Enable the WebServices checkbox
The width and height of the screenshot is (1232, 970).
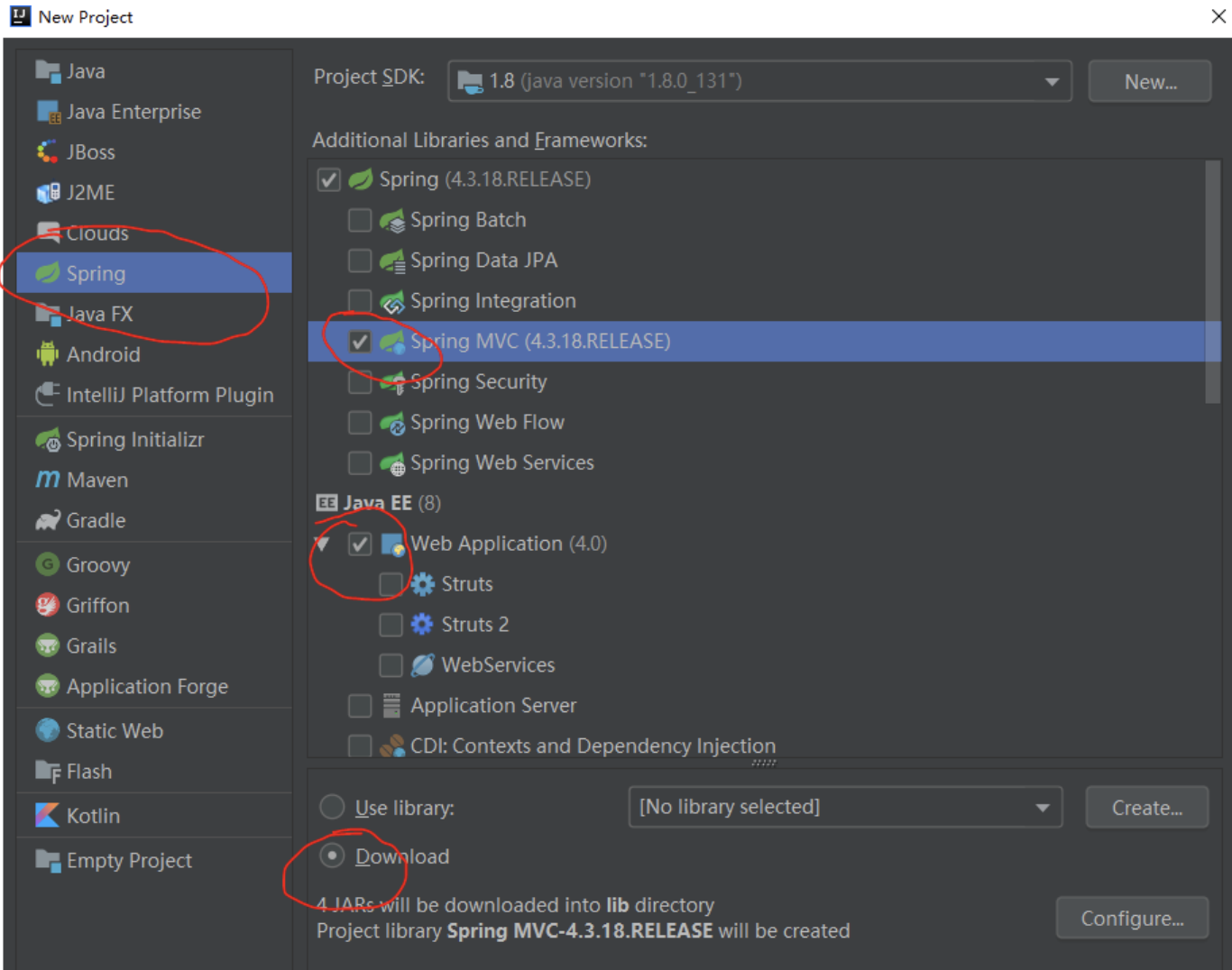[391, 665]
